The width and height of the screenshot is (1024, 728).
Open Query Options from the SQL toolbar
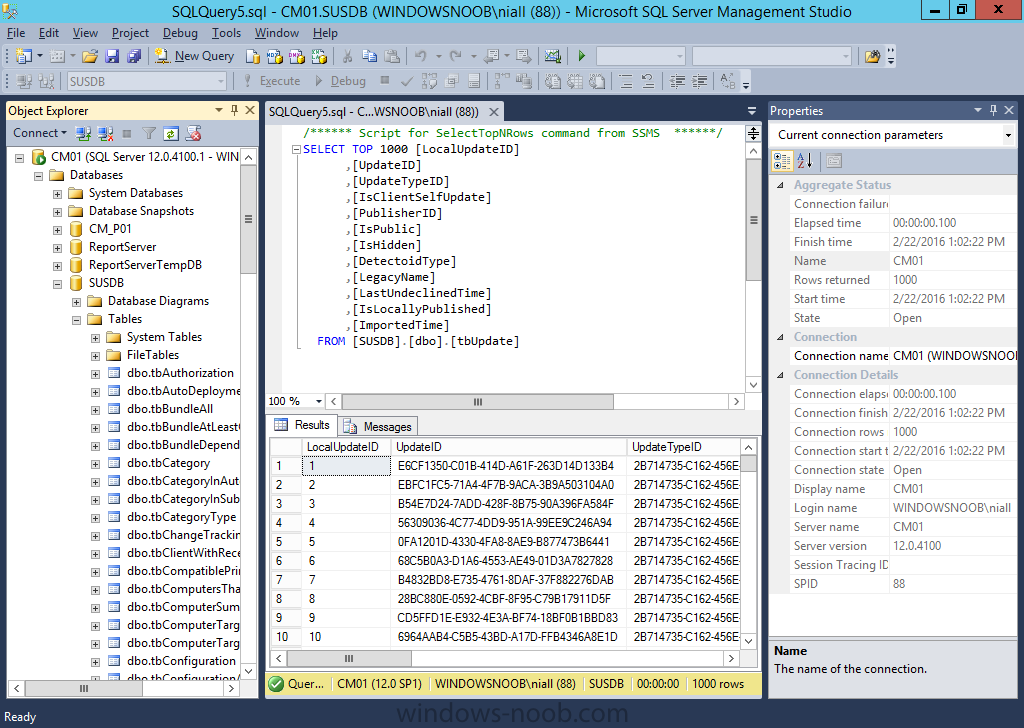point(451,82)
